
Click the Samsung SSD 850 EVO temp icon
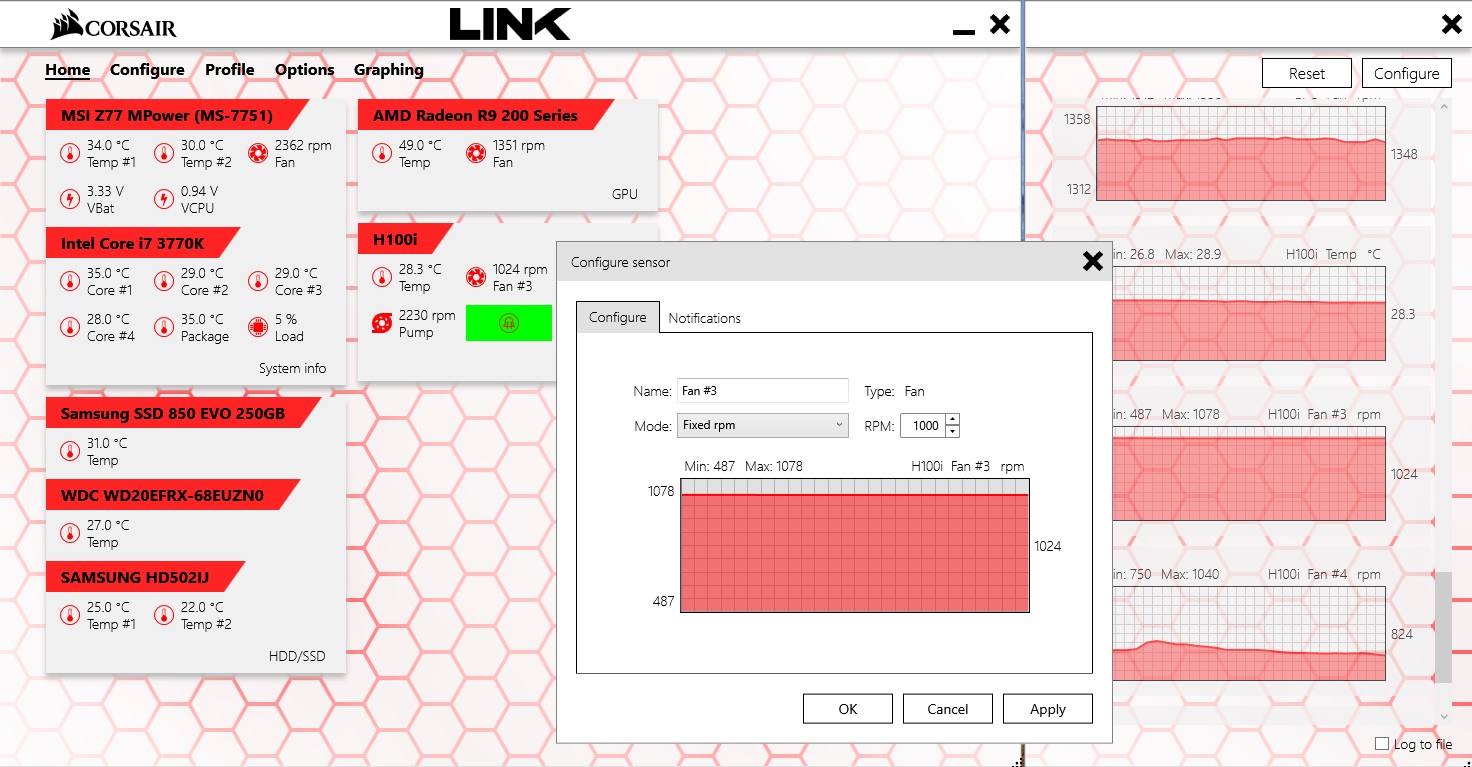70,451
